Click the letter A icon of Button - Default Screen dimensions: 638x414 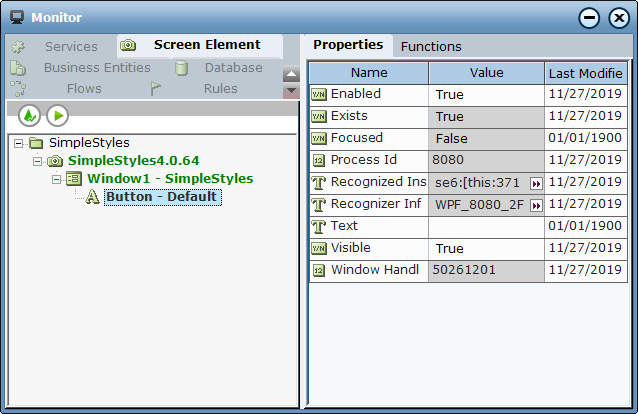pyautogui.click(x=92, y=197)
